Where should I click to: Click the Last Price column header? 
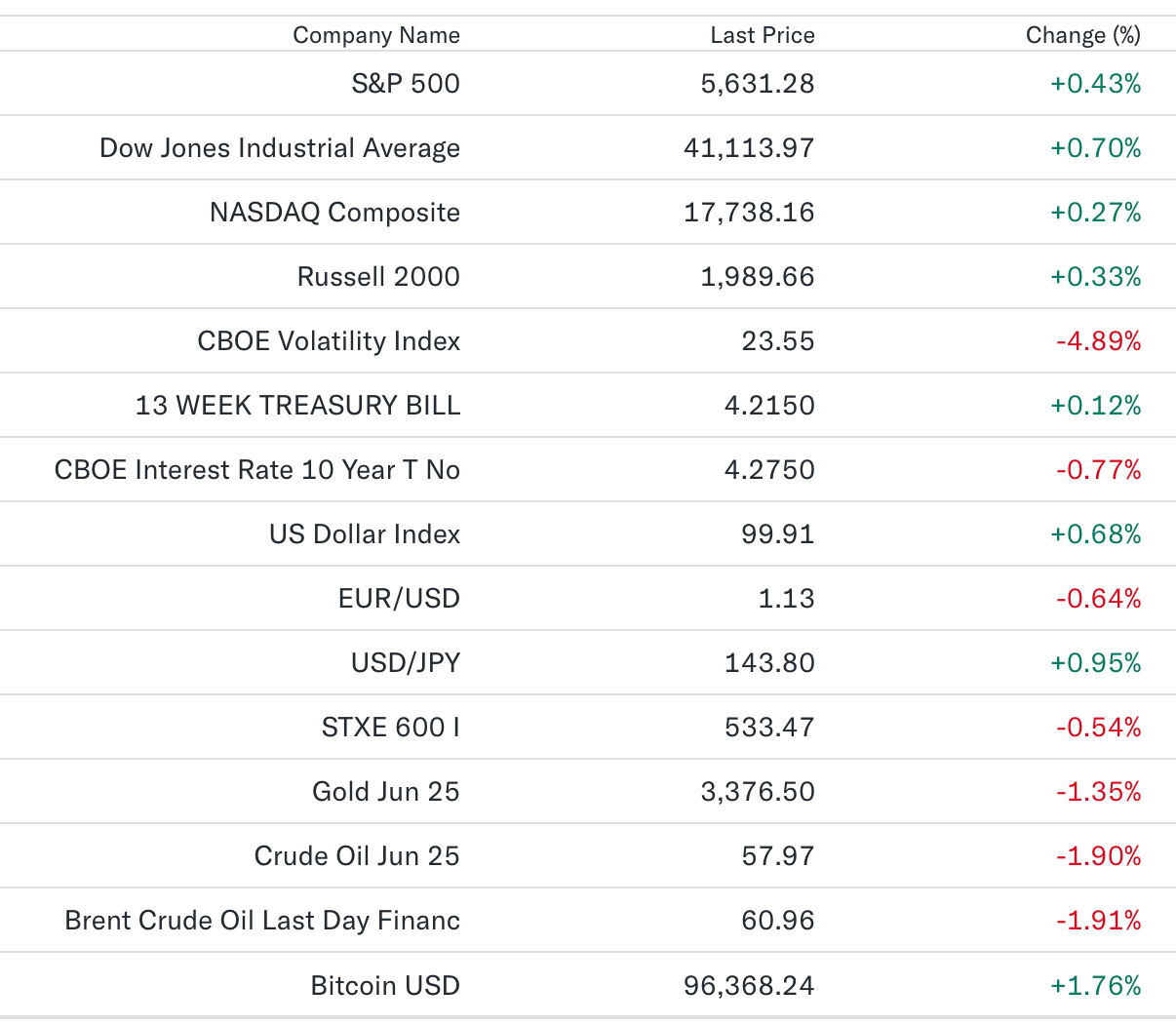pos(763,35)
